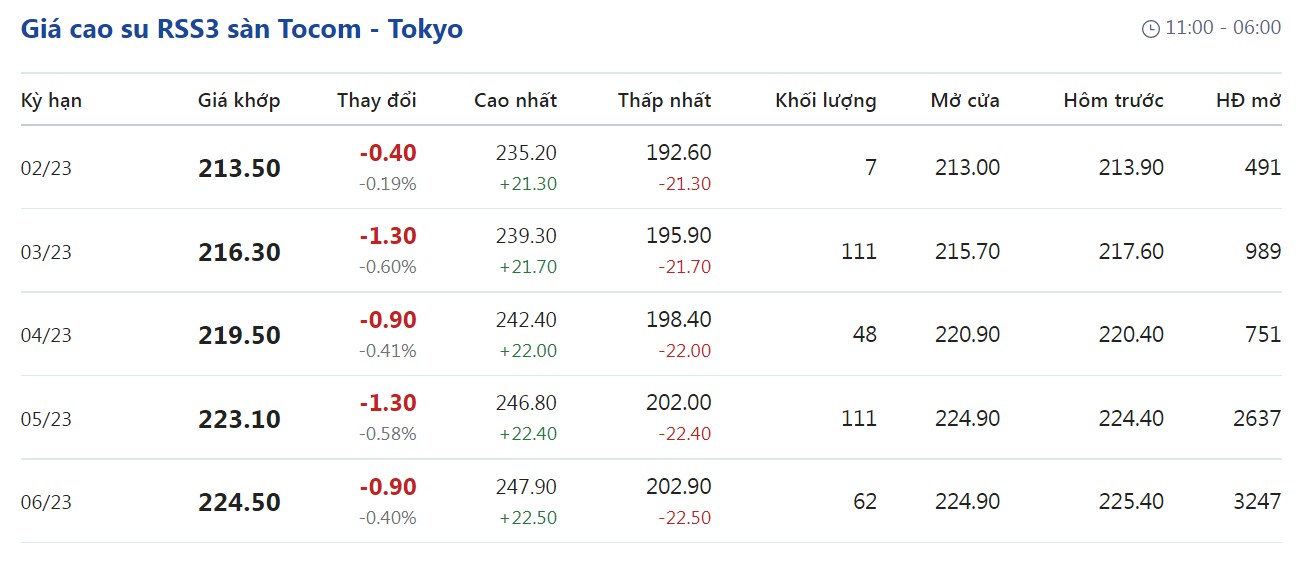The image size is (1301, 573).
Task: Select the 05/23 contract term
Action: [46, 419]
